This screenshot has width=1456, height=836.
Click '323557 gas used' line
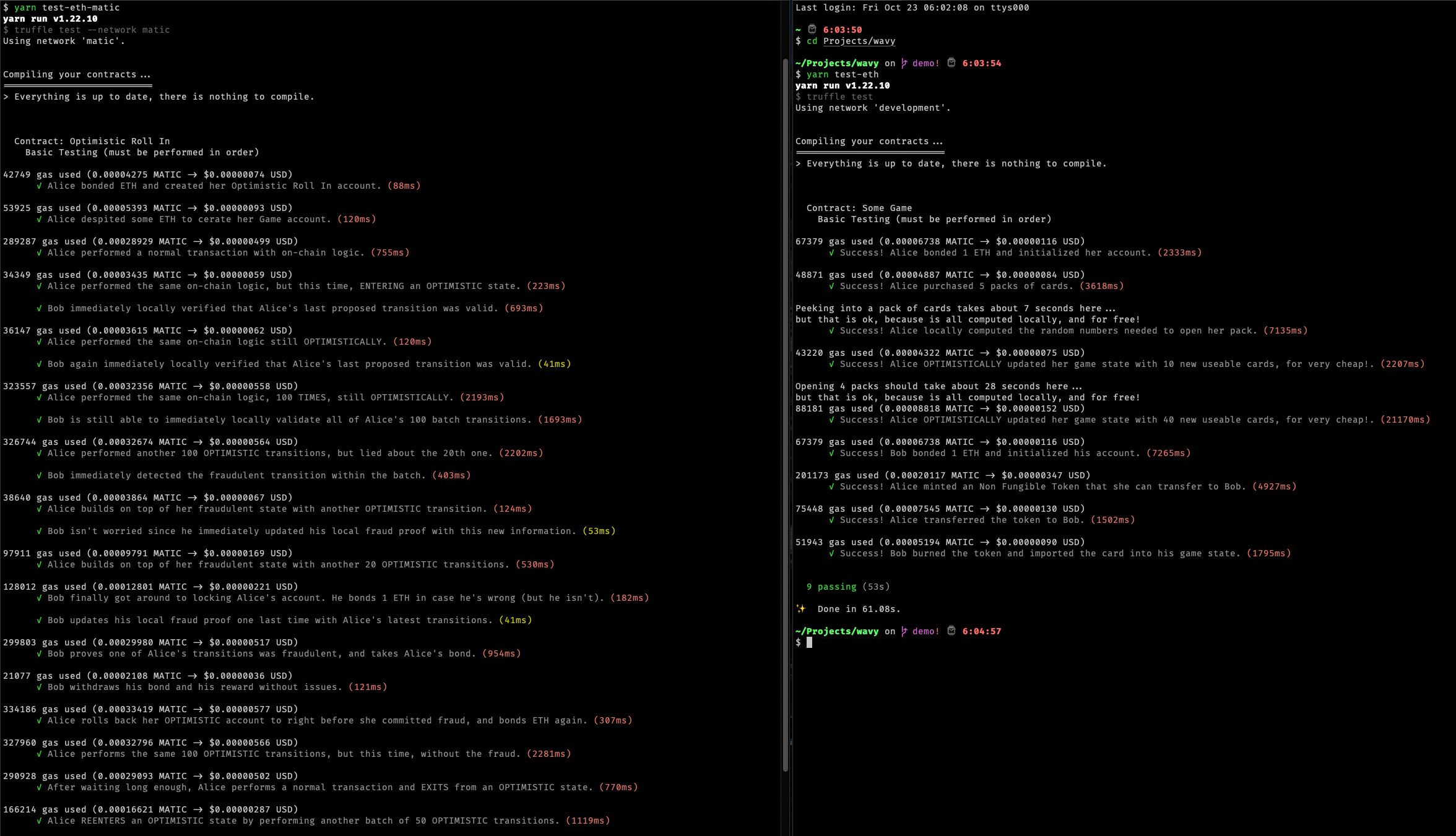(x=150, y=386)
